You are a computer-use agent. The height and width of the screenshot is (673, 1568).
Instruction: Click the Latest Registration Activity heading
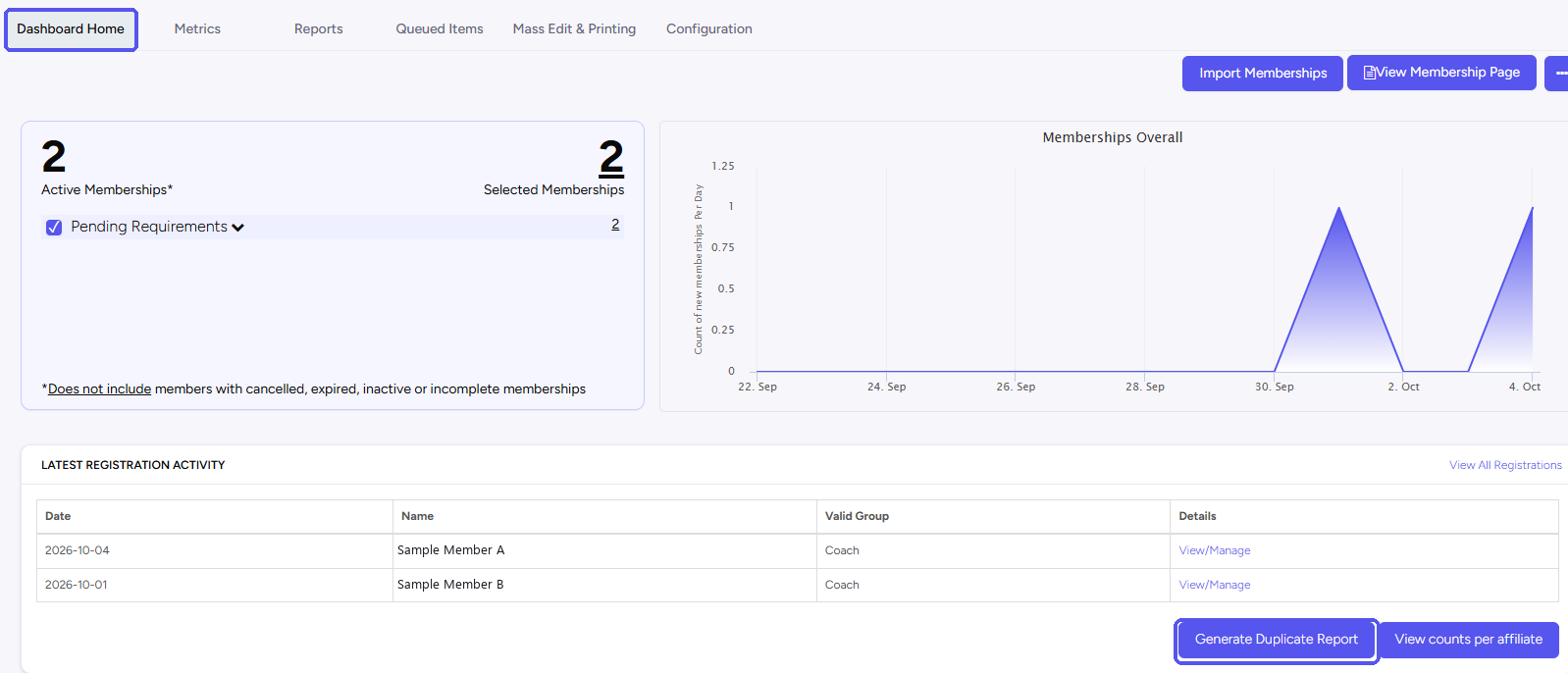pos(133,465)
